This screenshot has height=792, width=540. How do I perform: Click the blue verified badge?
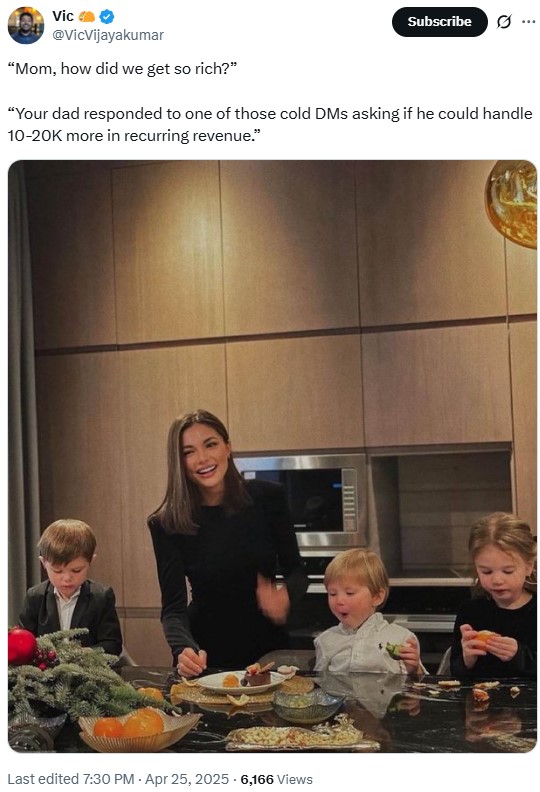[107, 17]
